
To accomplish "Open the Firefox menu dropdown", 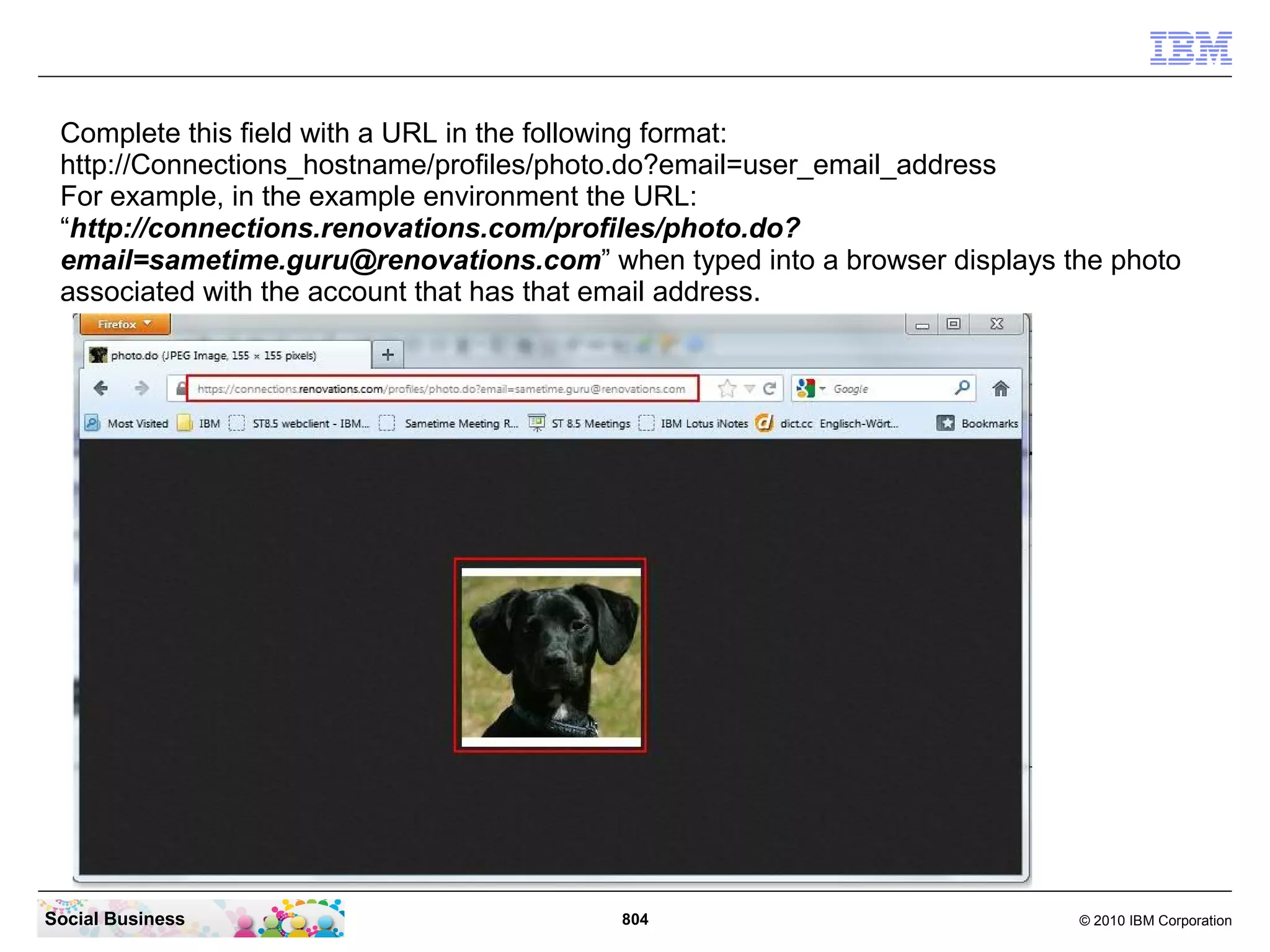I will click(x=125, y=324).
